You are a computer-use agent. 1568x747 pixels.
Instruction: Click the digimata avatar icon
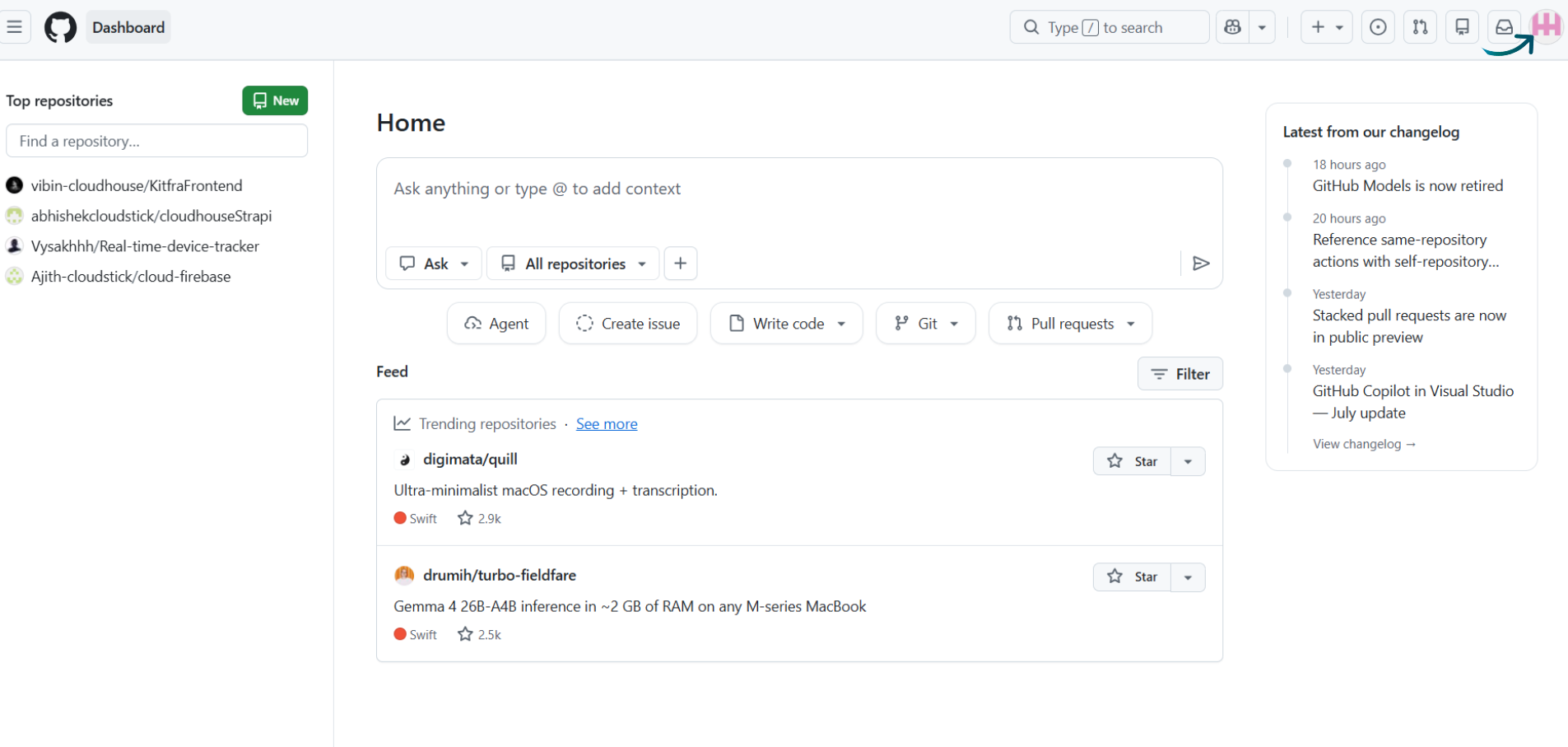[x=404, y=460]
